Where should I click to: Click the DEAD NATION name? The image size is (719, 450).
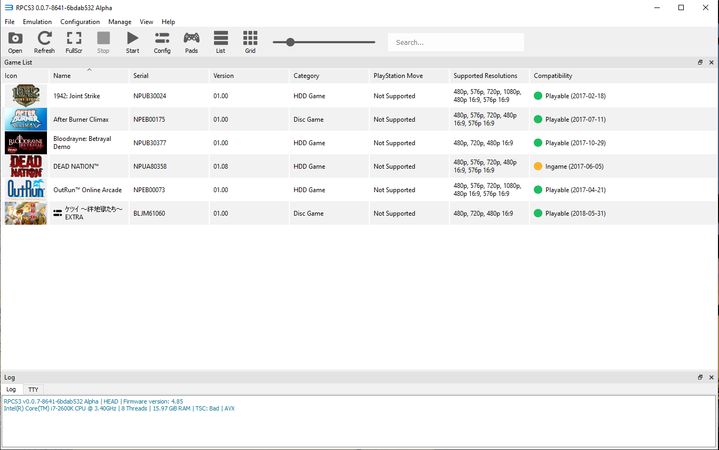pos(76,167)
